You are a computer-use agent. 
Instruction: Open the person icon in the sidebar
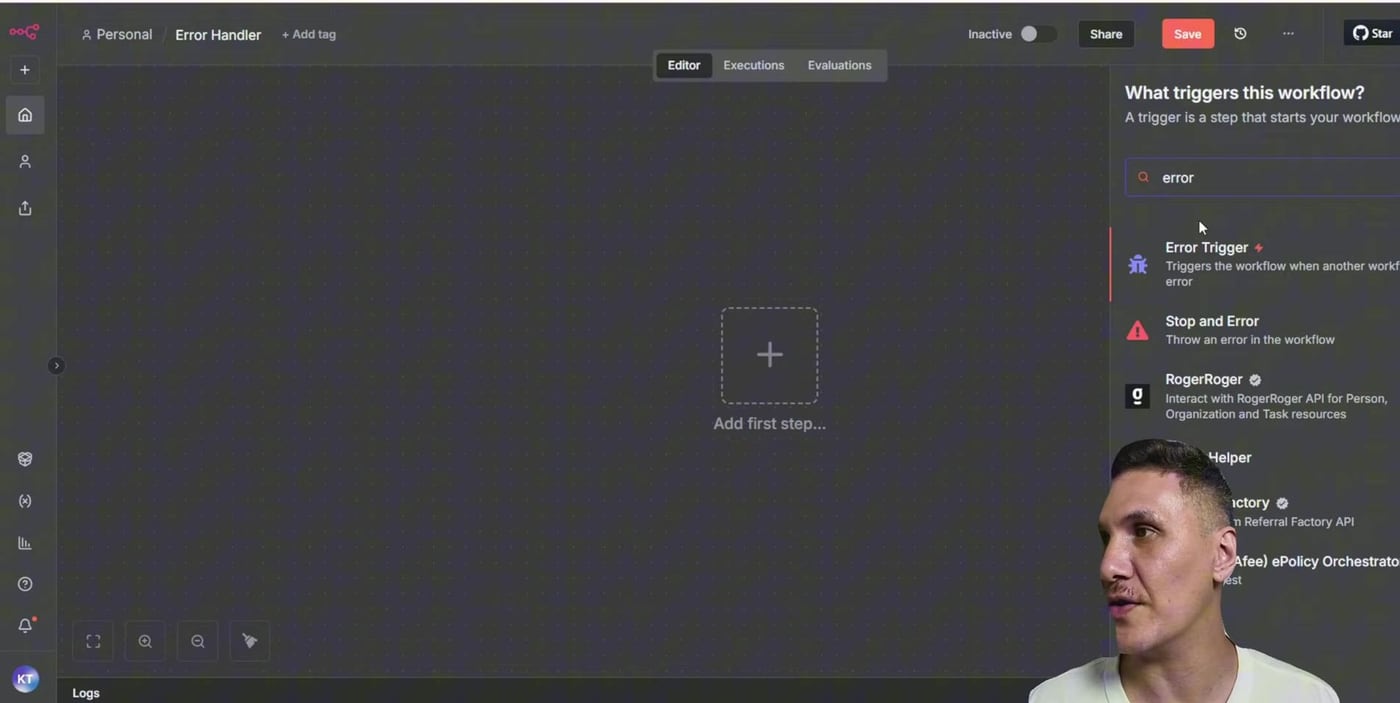point(25,161)
